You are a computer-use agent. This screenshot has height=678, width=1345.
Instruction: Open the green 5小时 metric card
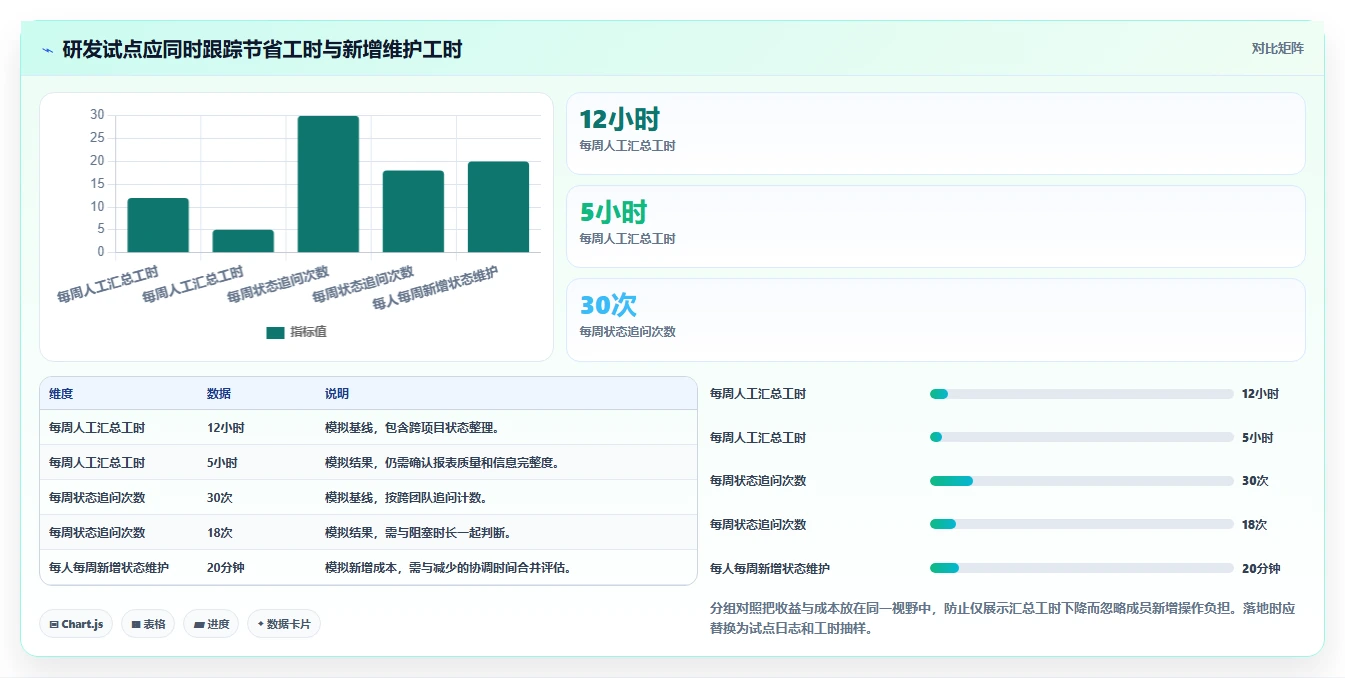[x=935, y=226]
